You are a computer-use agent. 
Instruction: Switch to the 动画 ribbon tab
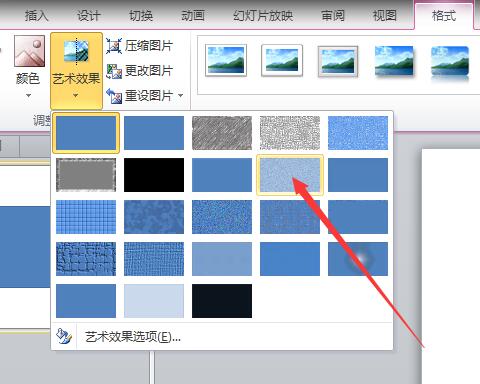[193, 16]
